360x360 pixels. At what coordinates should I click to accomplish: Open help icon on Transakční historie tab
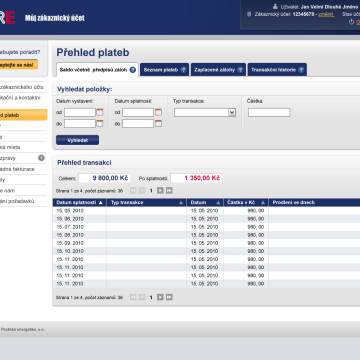301,70
